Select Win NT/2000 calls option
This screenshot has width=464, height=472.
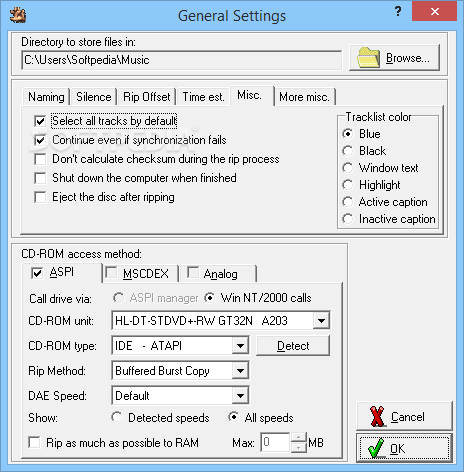(209, 298)
